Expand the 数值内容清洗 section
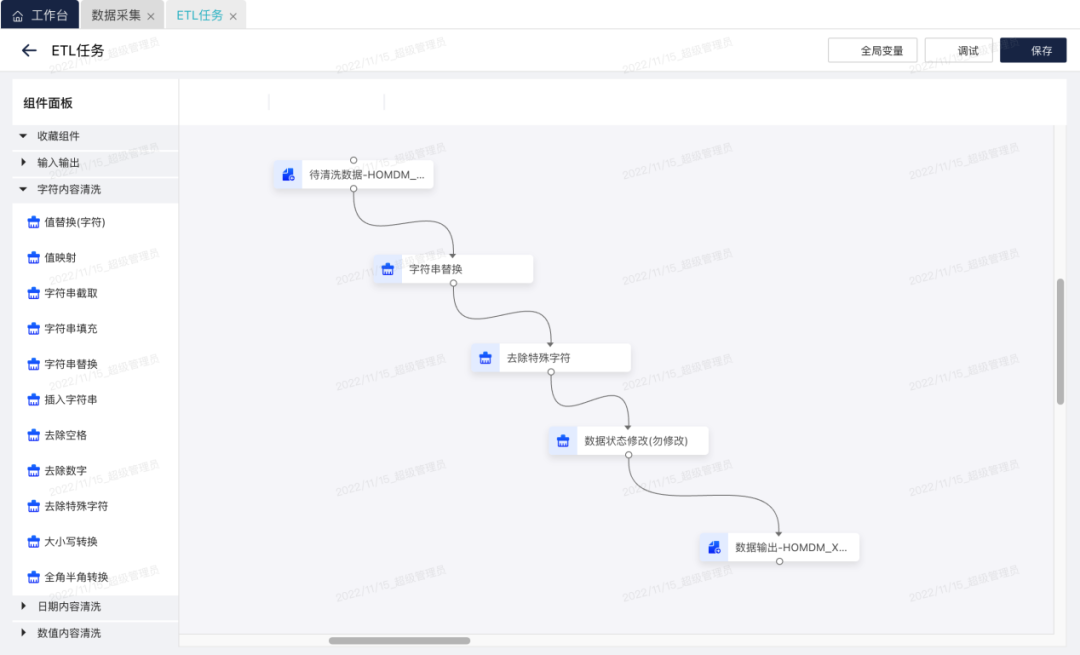 [x=23, y=633]
